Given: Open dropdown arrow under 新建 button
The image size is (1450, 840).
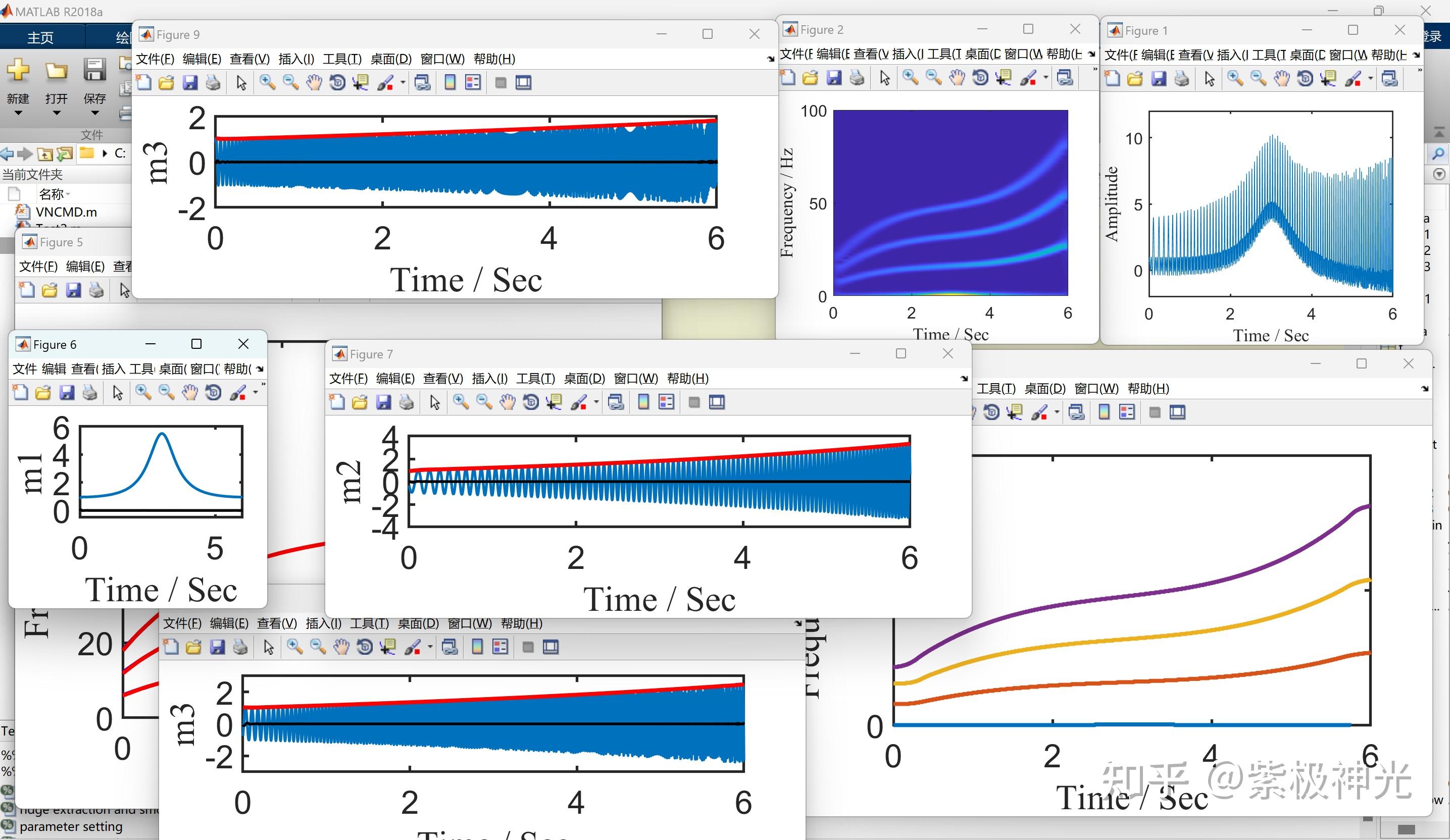Looking at the screenshot, I should (x=18, y=113).
